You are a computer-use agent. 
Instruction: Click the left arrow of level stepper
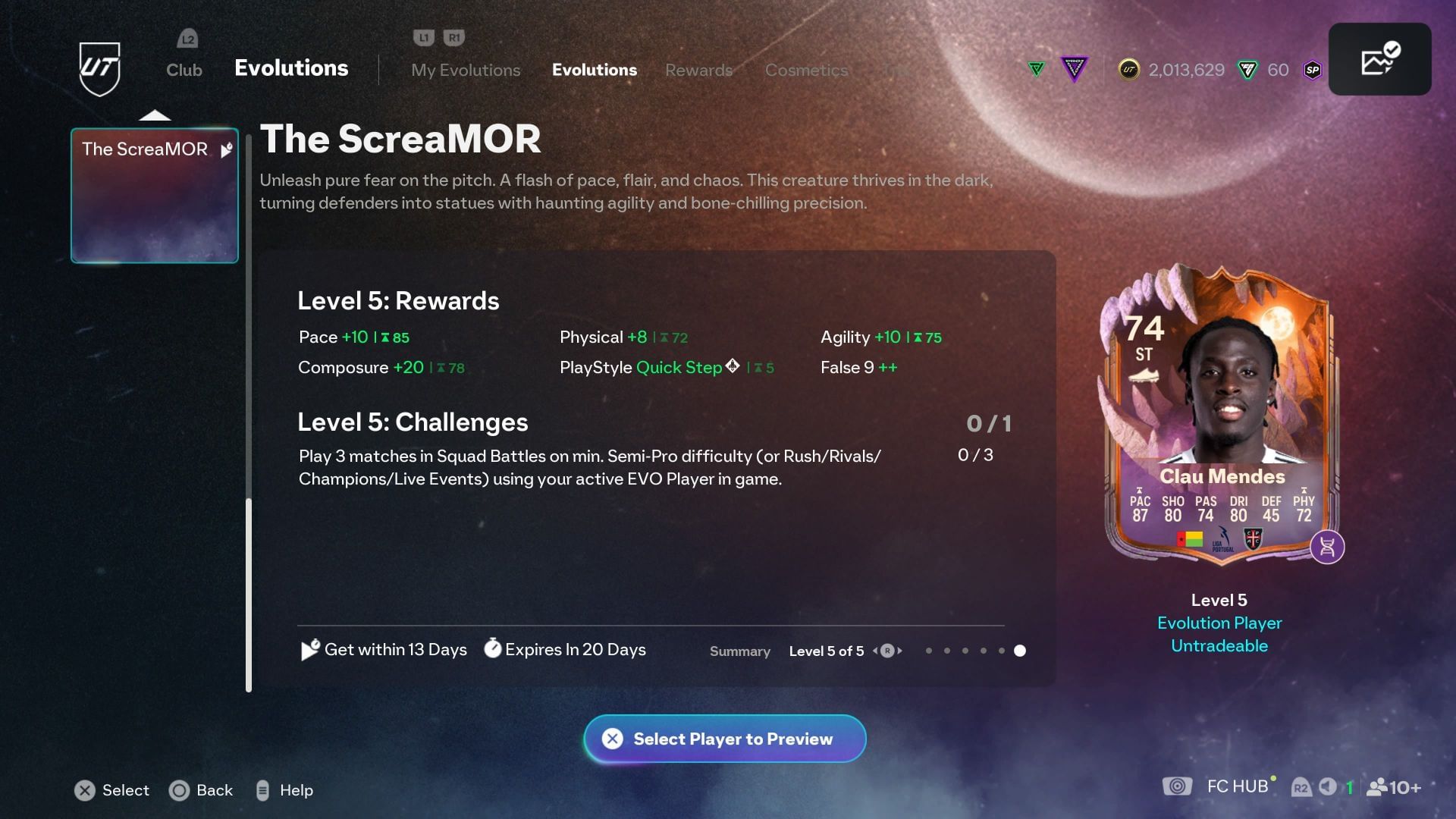click(874, 651)
